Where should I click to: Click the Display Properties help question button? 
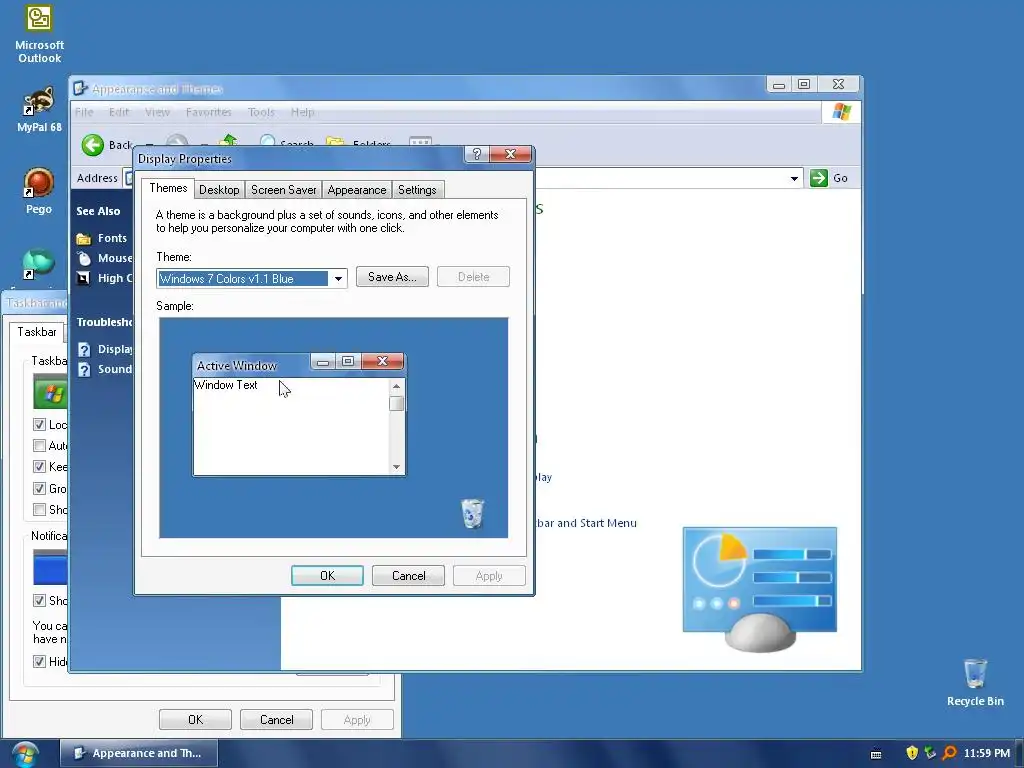tap(477, 154)
